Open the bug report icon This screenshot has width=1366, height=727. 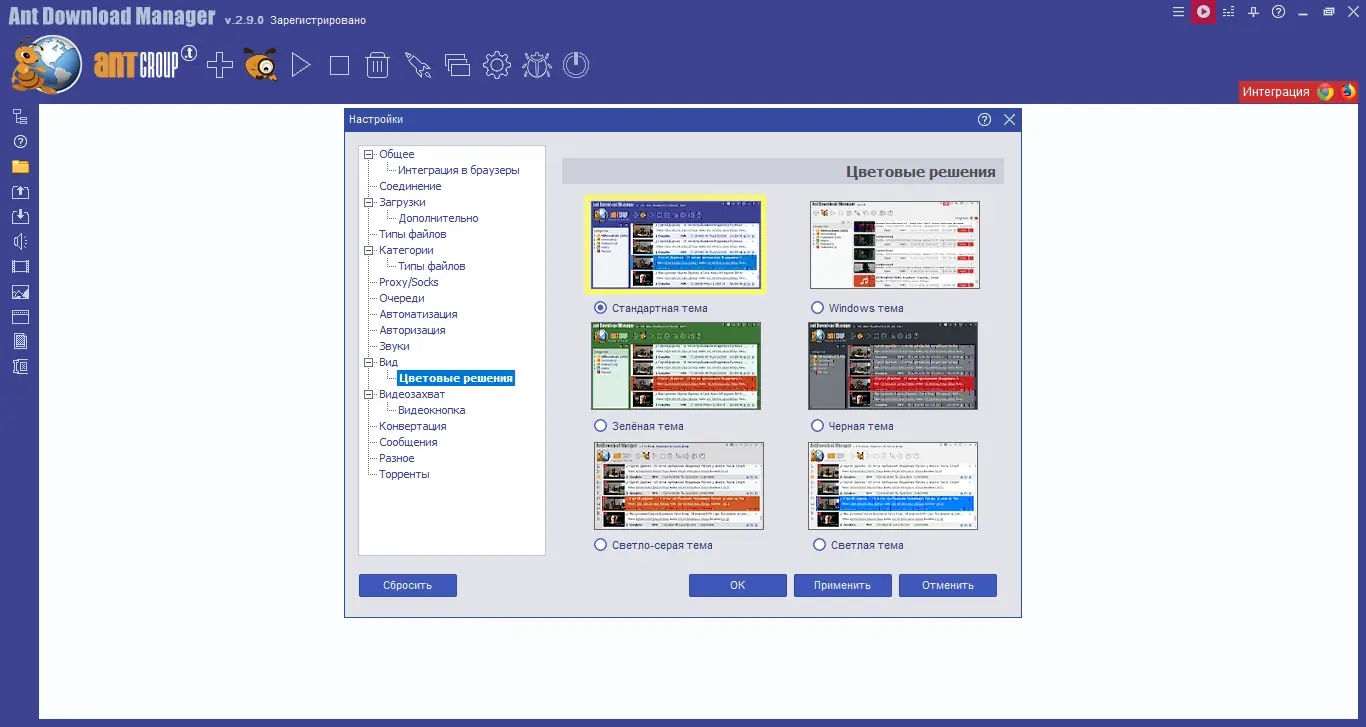coord(536,64)
